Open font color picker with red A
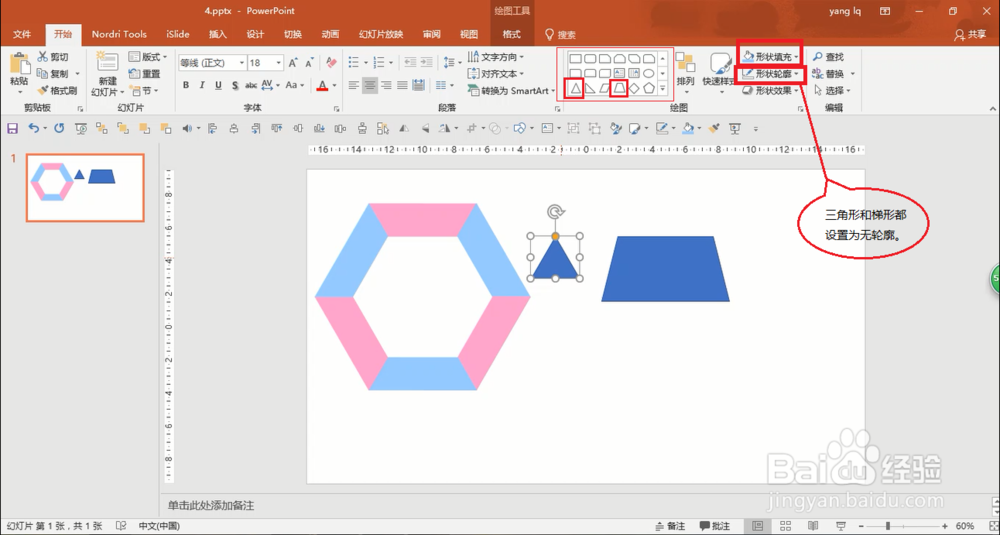 [322, 85]
